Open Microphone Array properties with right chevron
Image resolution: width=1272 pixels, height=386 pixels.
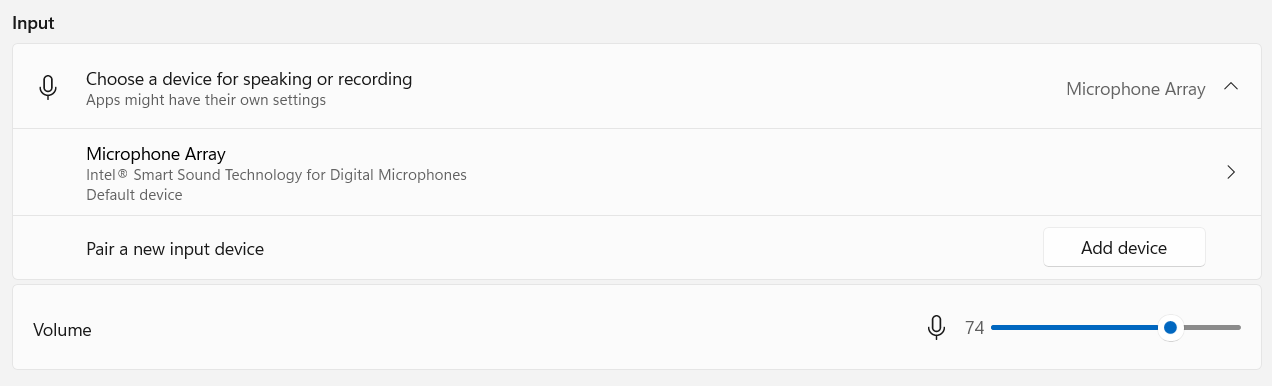(x=1231, y=172)
